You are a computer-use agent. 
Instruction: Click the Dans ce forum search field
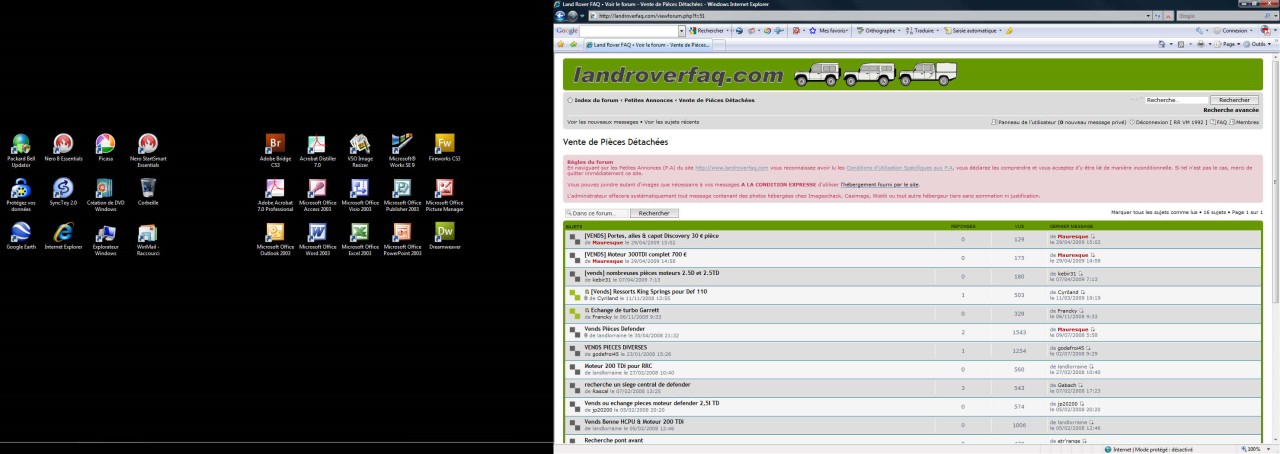point(598,213)
